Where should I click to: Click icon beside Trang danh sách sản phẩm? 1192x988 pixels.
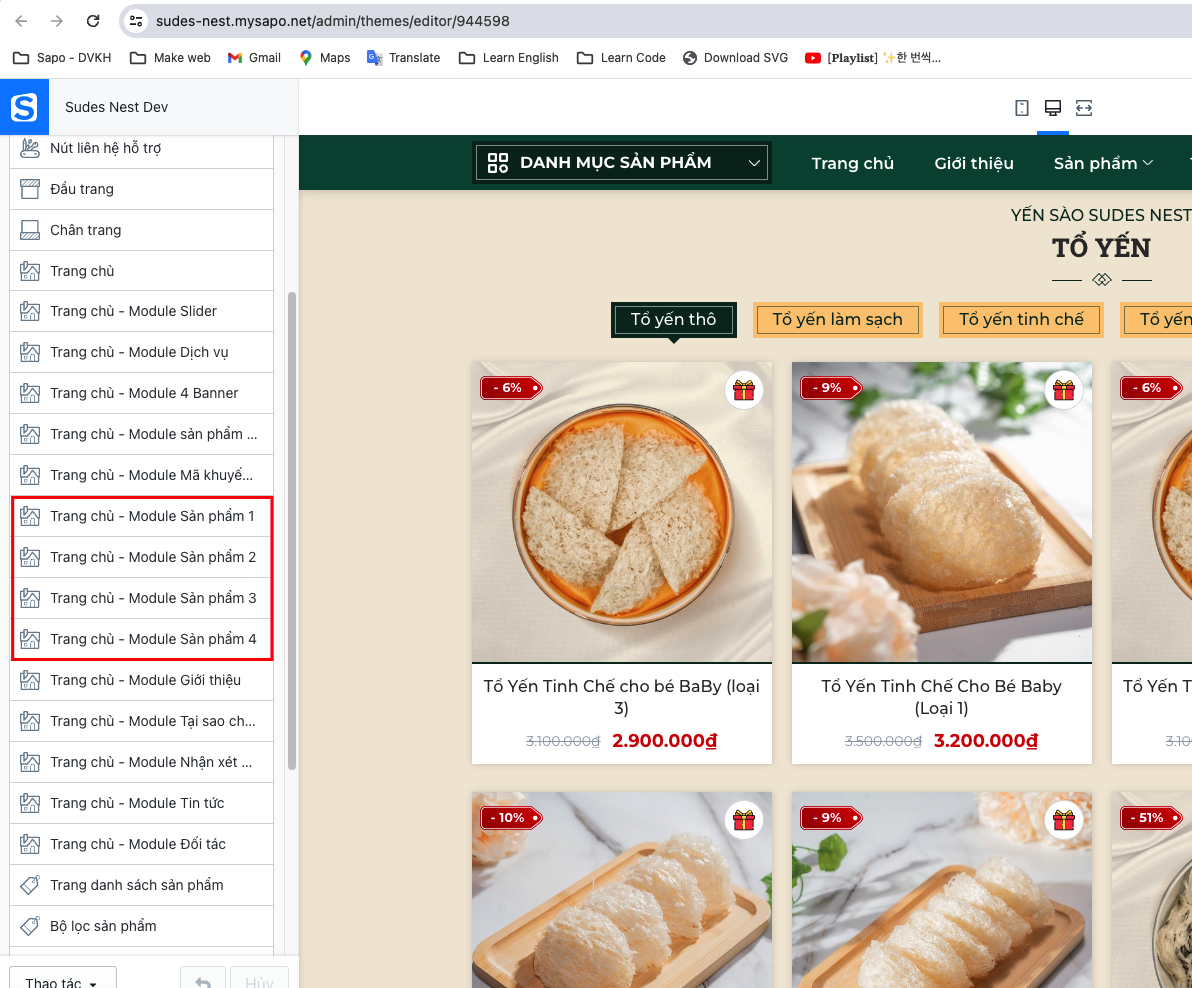pyautogui.click(x=30, y=885)
